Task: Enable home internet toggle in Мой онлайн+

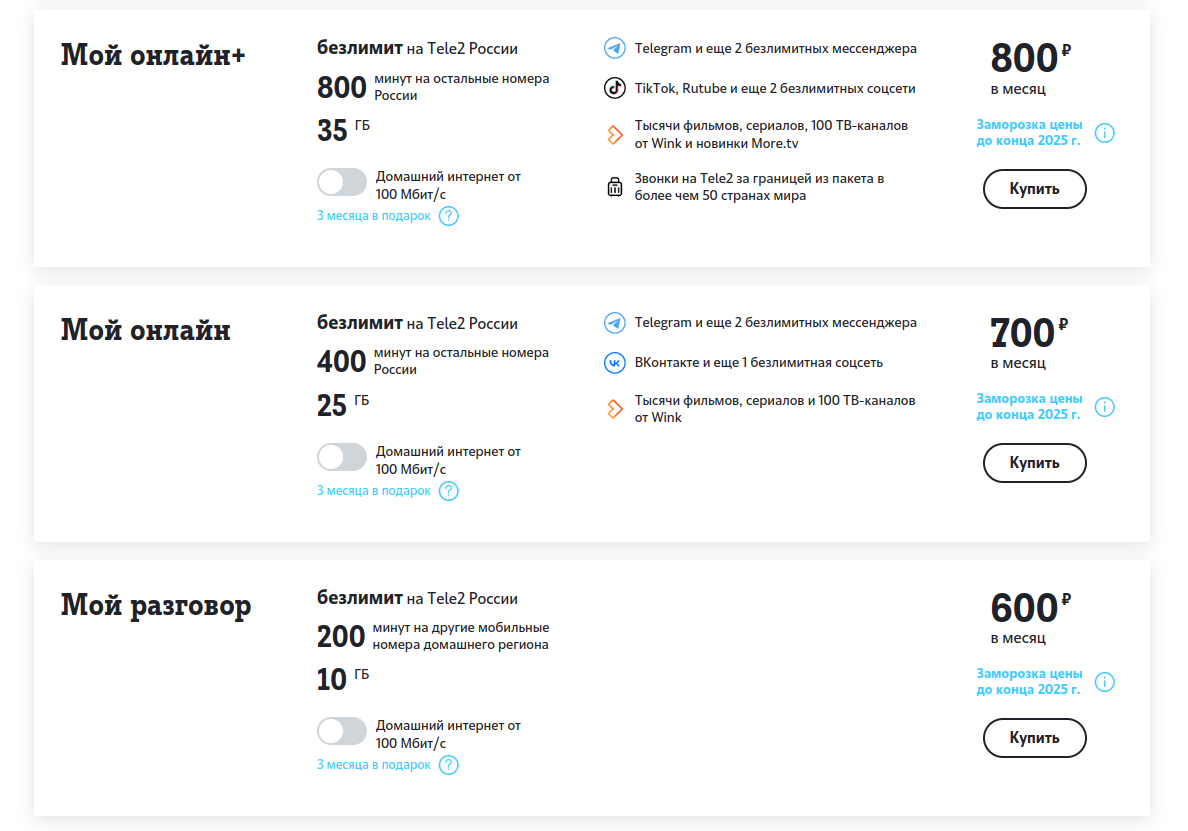Action: click(342, 183)
